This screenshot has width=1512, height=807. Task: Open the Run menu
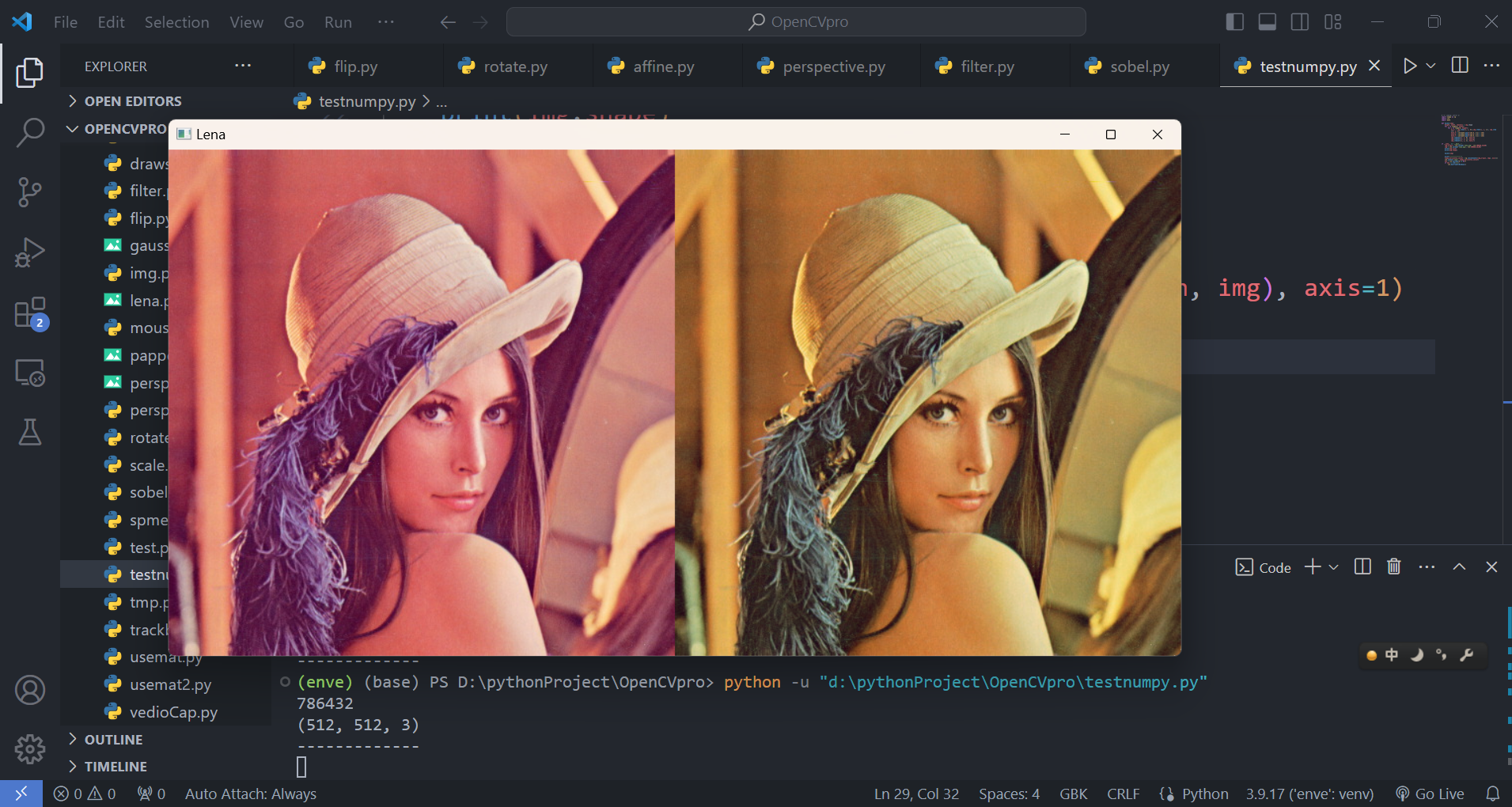(338, 22)
